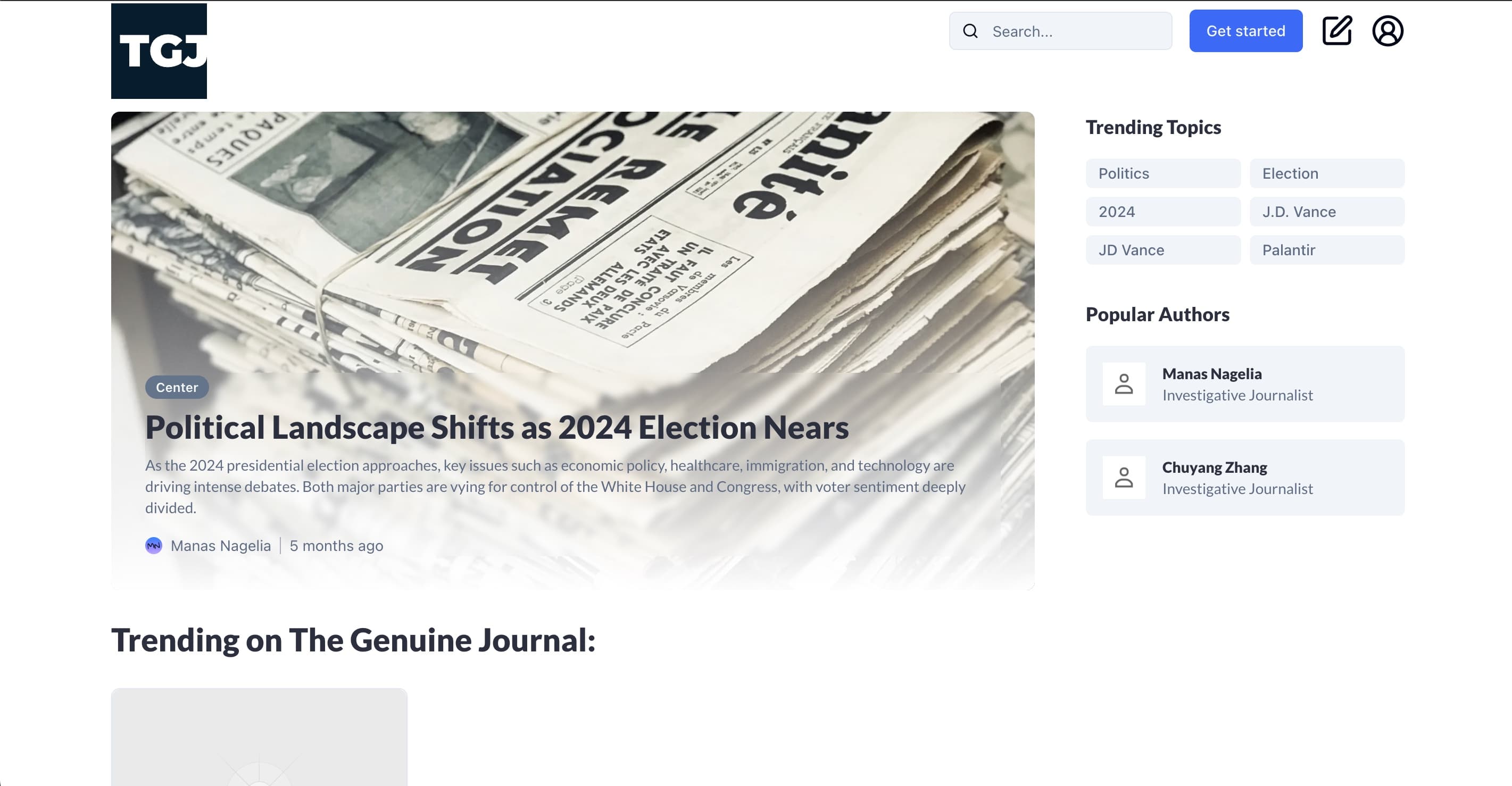Expand the Manas Nagelia author profile
The width and height of the screenshot is (1512, 786).
click(x=1245, y=384)
